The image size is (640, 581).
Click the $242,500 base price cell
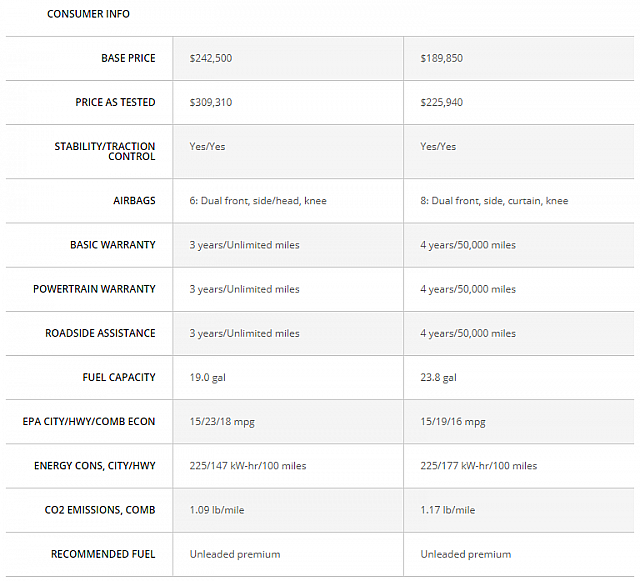pos(211,58)
